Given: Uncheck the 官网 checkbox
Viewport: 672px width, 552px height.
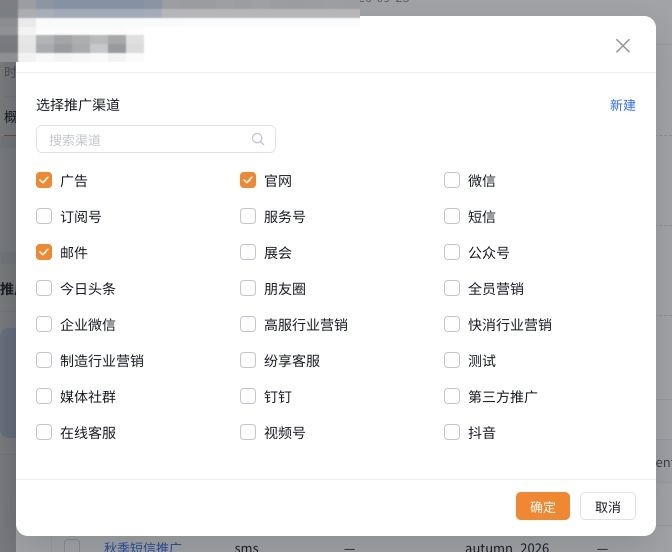Looking at the screenshot, I should [248, 180].
